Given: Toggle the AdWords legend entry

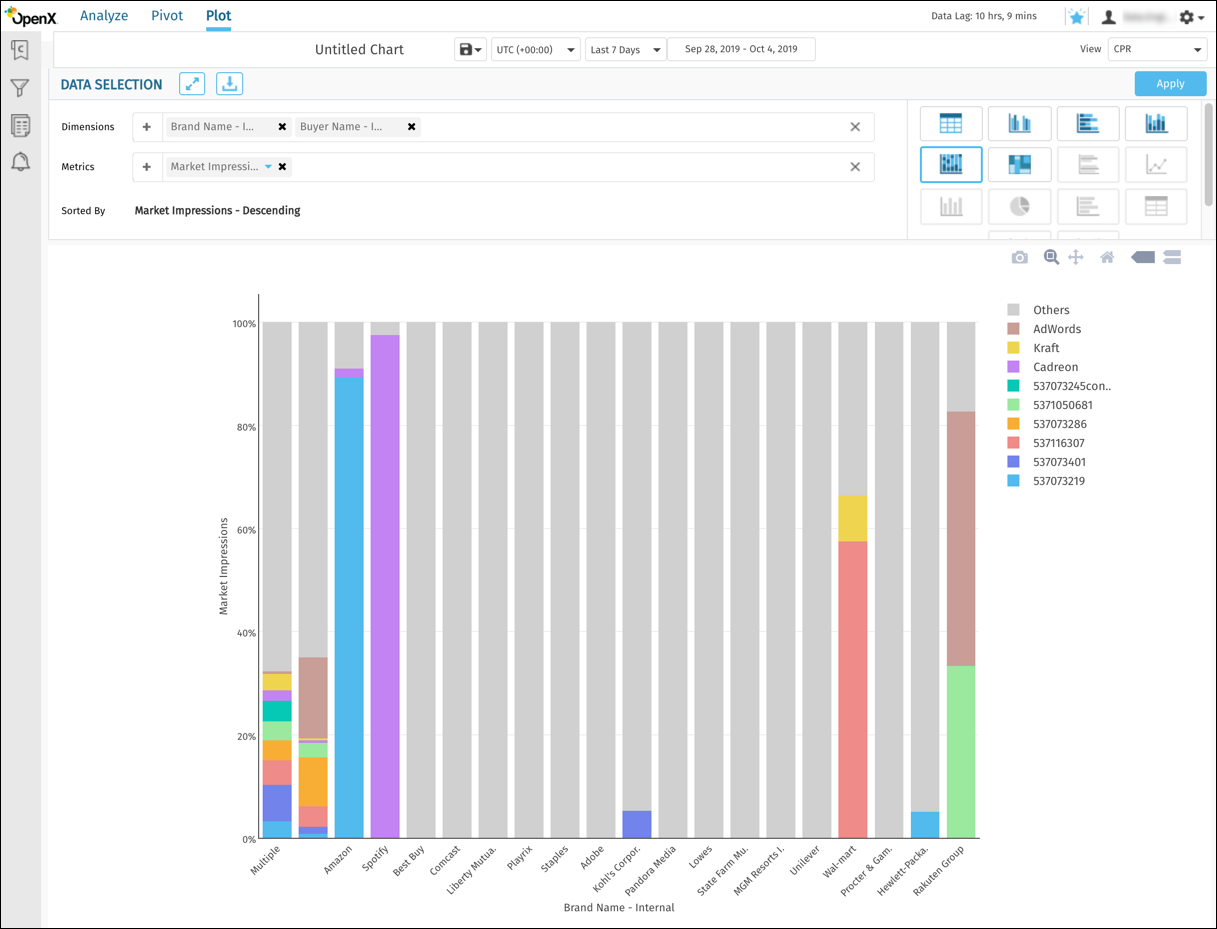Looking at the screenshot, I should tap(1044, 329).
